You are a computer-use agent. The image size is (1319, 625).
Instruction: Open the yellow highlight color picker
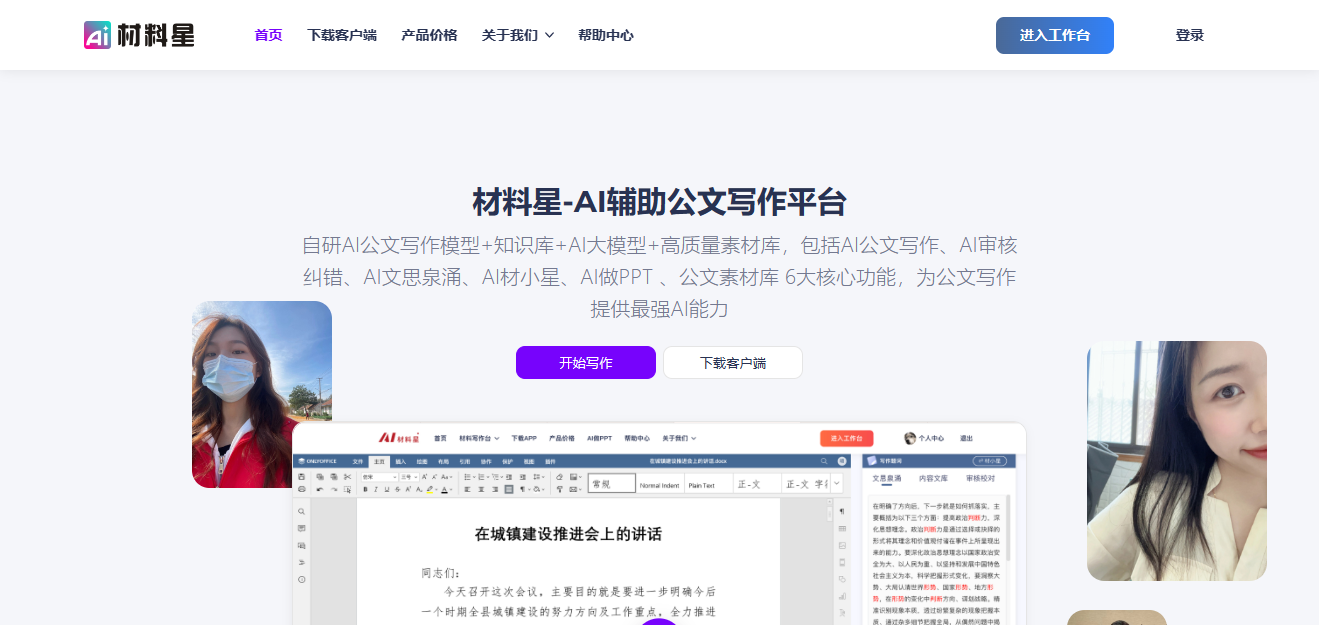[x=433, y=489]
